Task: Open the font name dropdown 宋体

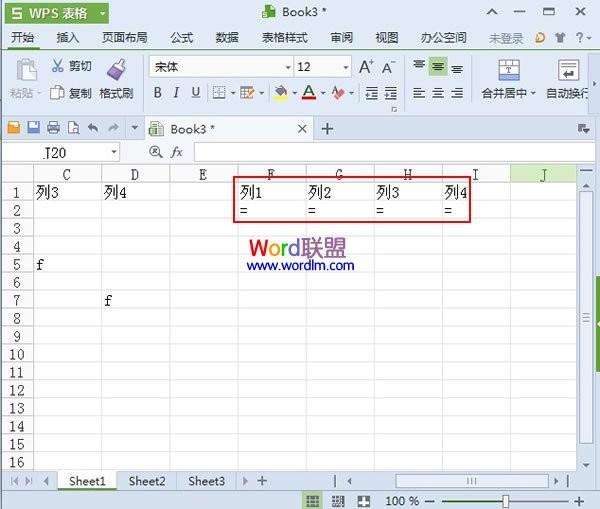Action: pyautogui.click(x=288, y=67)
